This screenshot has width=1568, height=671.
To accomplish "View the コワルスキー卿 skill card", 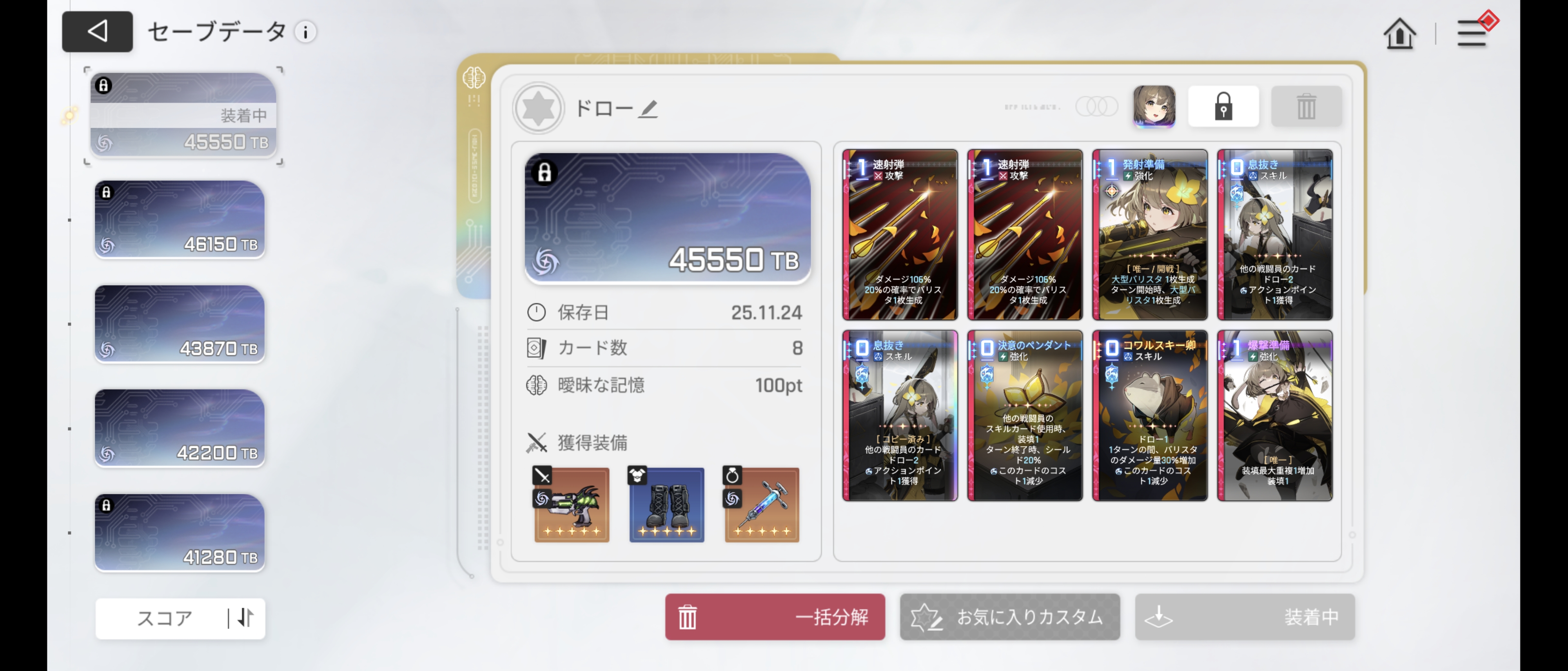I will [1149, 415].
